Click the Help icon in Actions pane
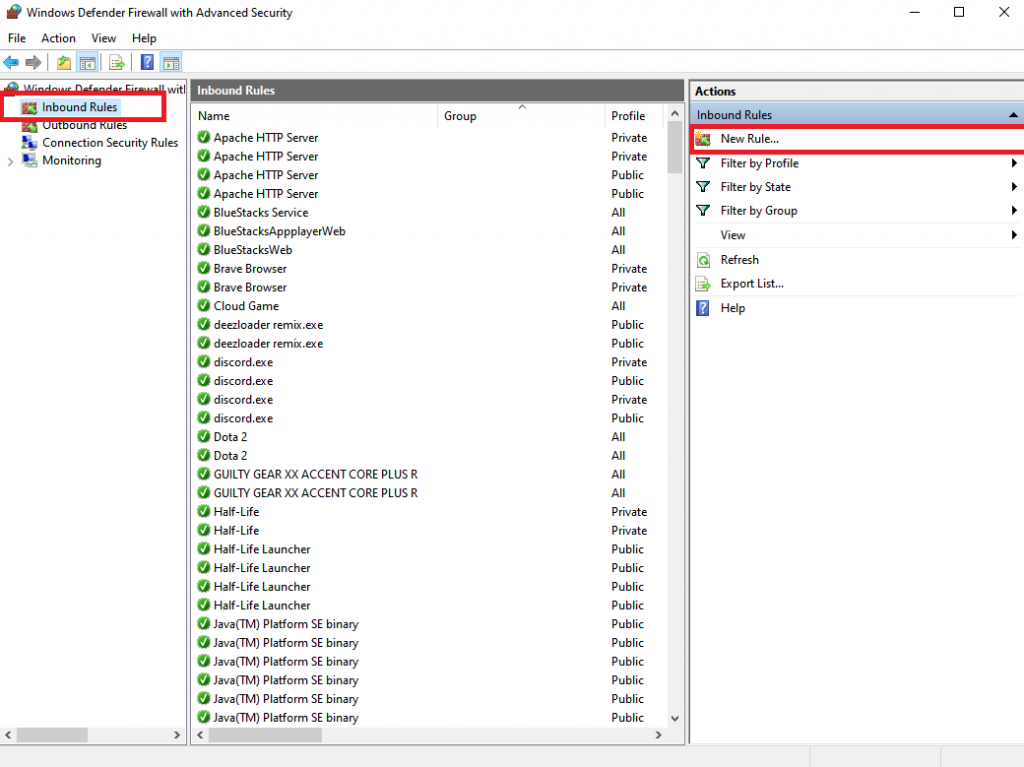This screenshot has width=1024, height=767. [703, 308]
